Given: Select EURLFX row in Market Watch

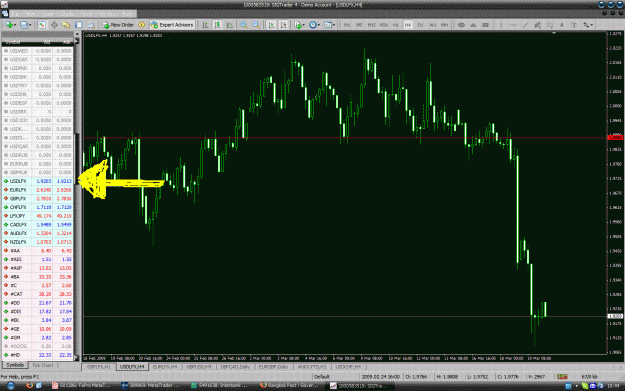Looking at the screenshot, I should (38, 190).
